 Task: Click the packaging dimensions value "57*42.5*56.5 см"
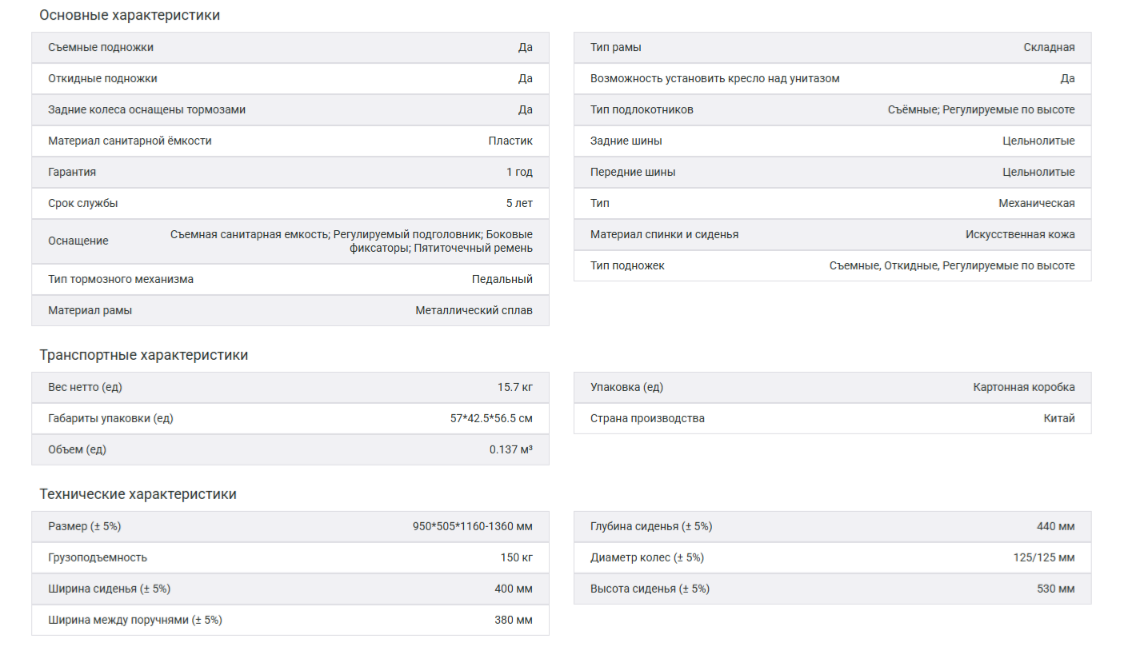pyautogui.click(x=491, y=418)
